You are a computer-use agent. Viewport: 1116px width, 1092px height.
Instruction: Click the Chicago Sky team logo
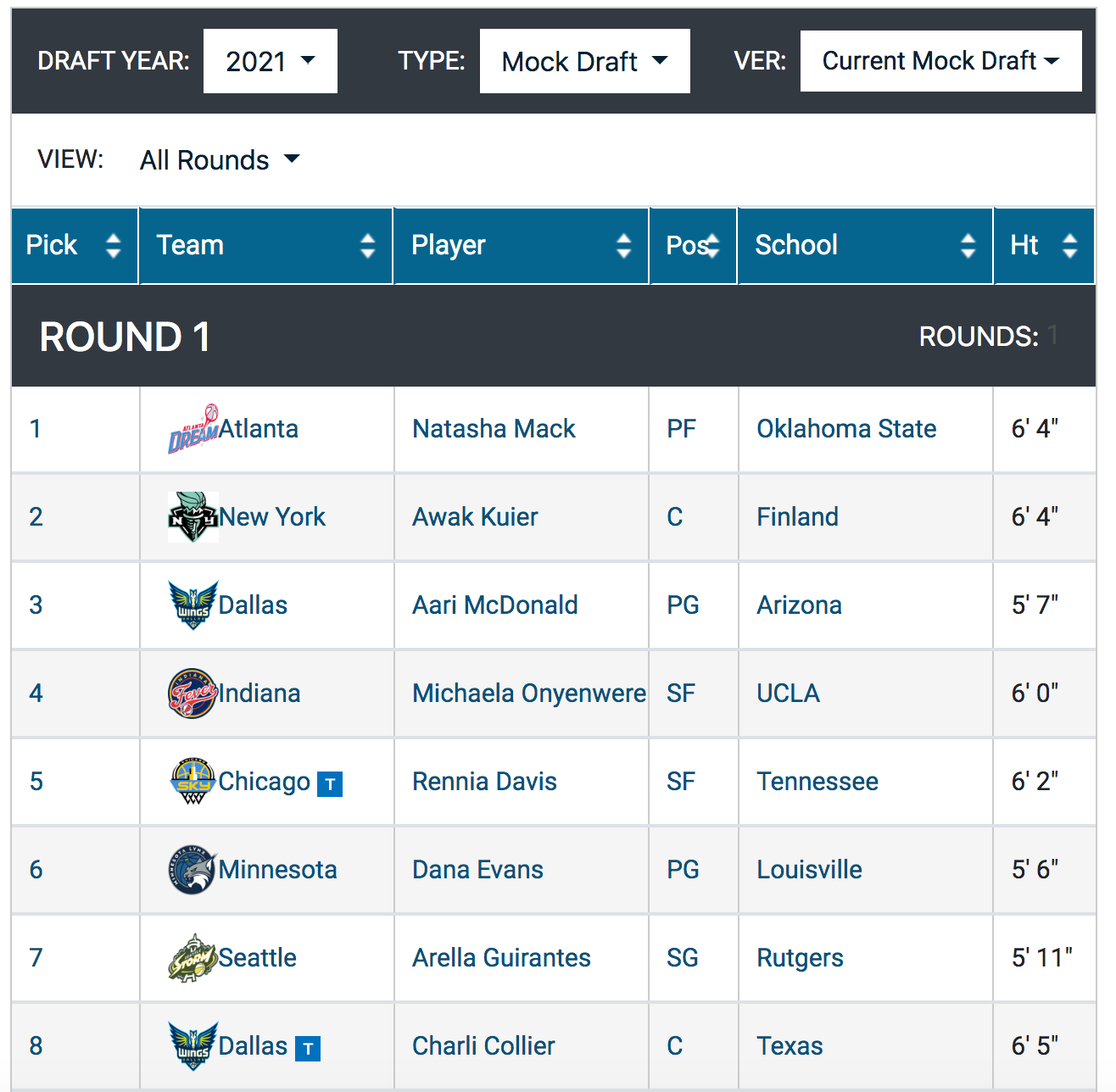(193, 782)
